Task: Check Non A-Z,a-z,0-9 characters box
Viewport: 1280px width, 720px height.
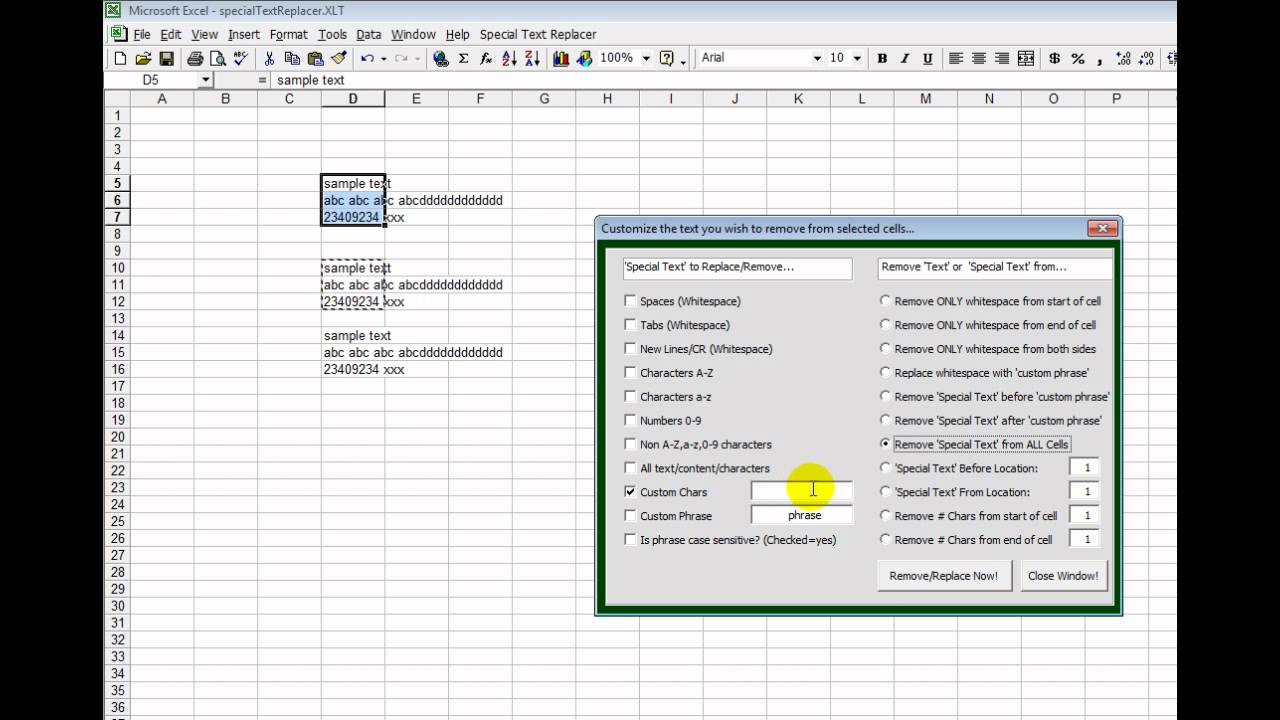Action: [x=630, y=445]
